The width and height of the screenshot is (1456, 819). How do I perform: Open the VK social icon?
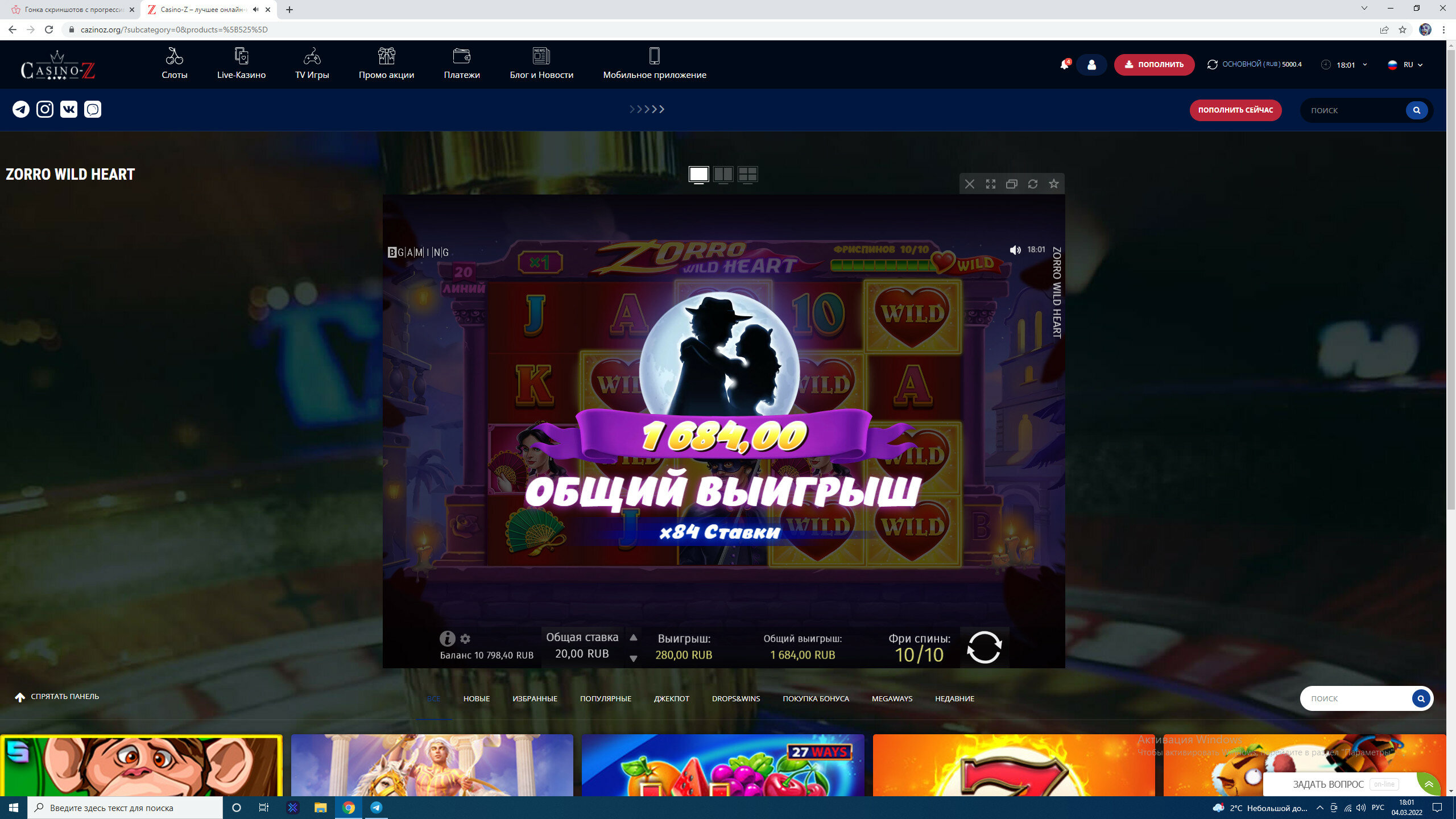click(x=69, y=109)
